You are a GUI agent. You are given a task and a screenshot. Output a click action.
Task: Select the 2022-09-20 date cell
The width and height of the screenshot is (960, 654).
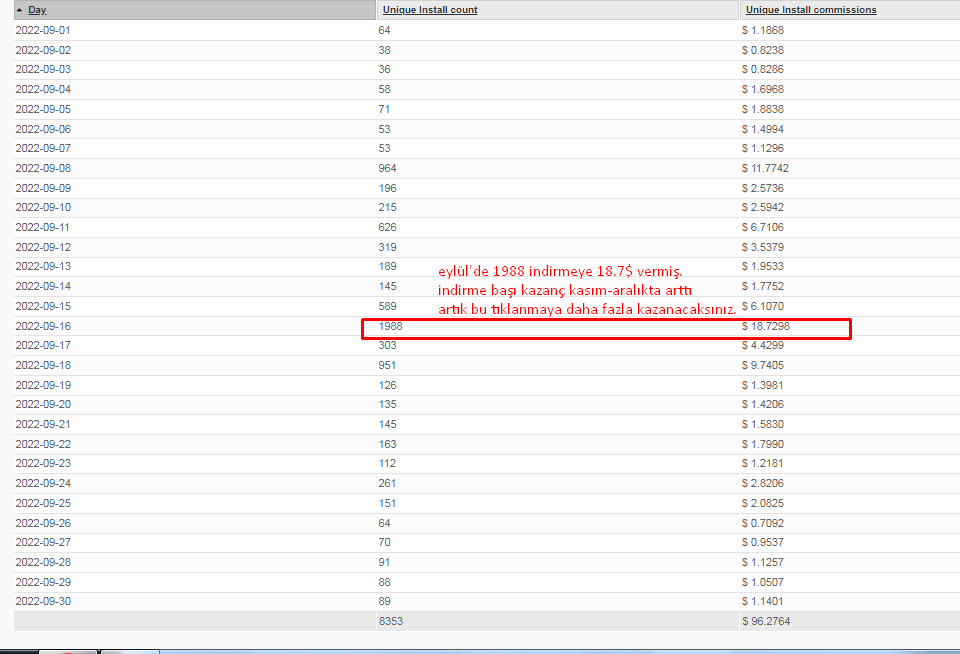pos(43,404)
